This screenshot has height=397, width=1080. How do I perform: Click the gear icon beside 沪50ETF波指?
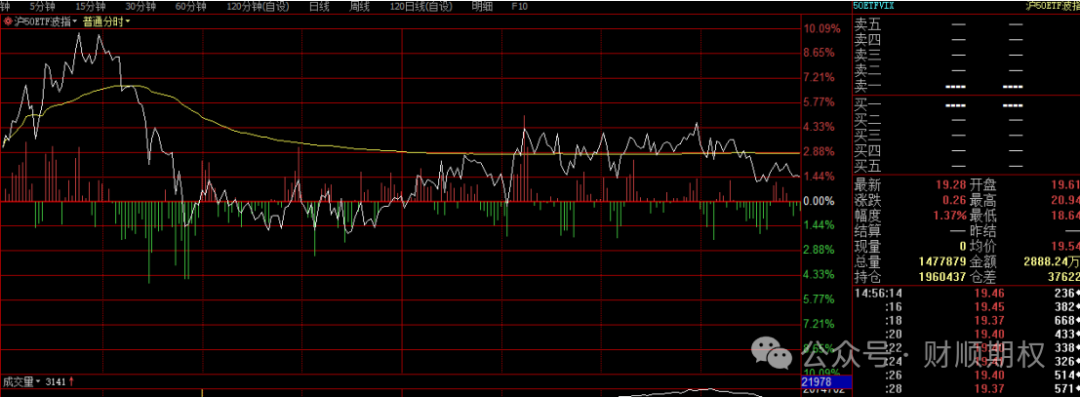pyautogui.click(x=8, y=21)
